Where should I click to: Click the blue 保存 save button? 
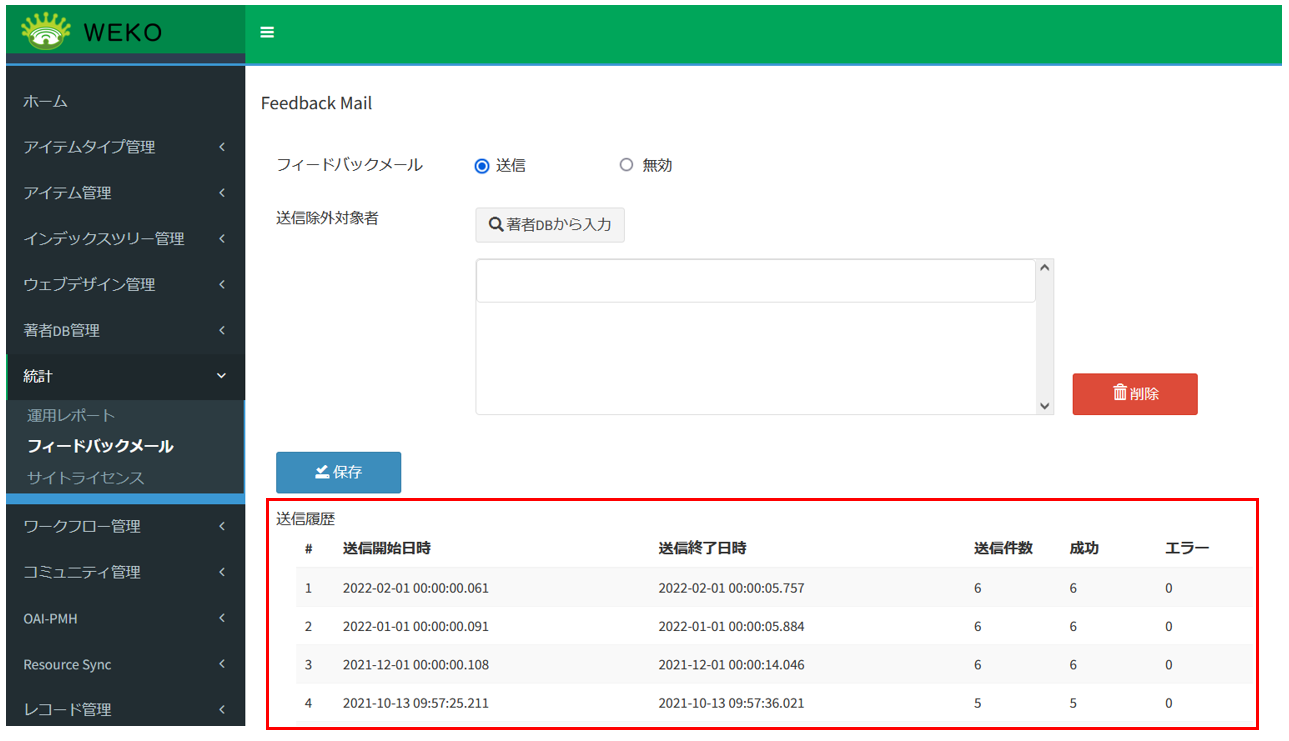click(x=338, y=472)
